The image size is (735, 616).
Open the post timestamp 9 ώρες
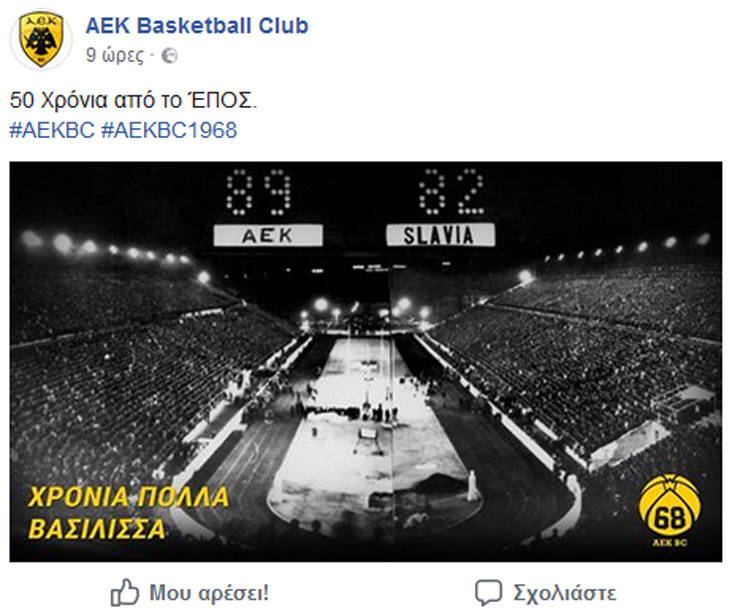(x=115, y=55)
